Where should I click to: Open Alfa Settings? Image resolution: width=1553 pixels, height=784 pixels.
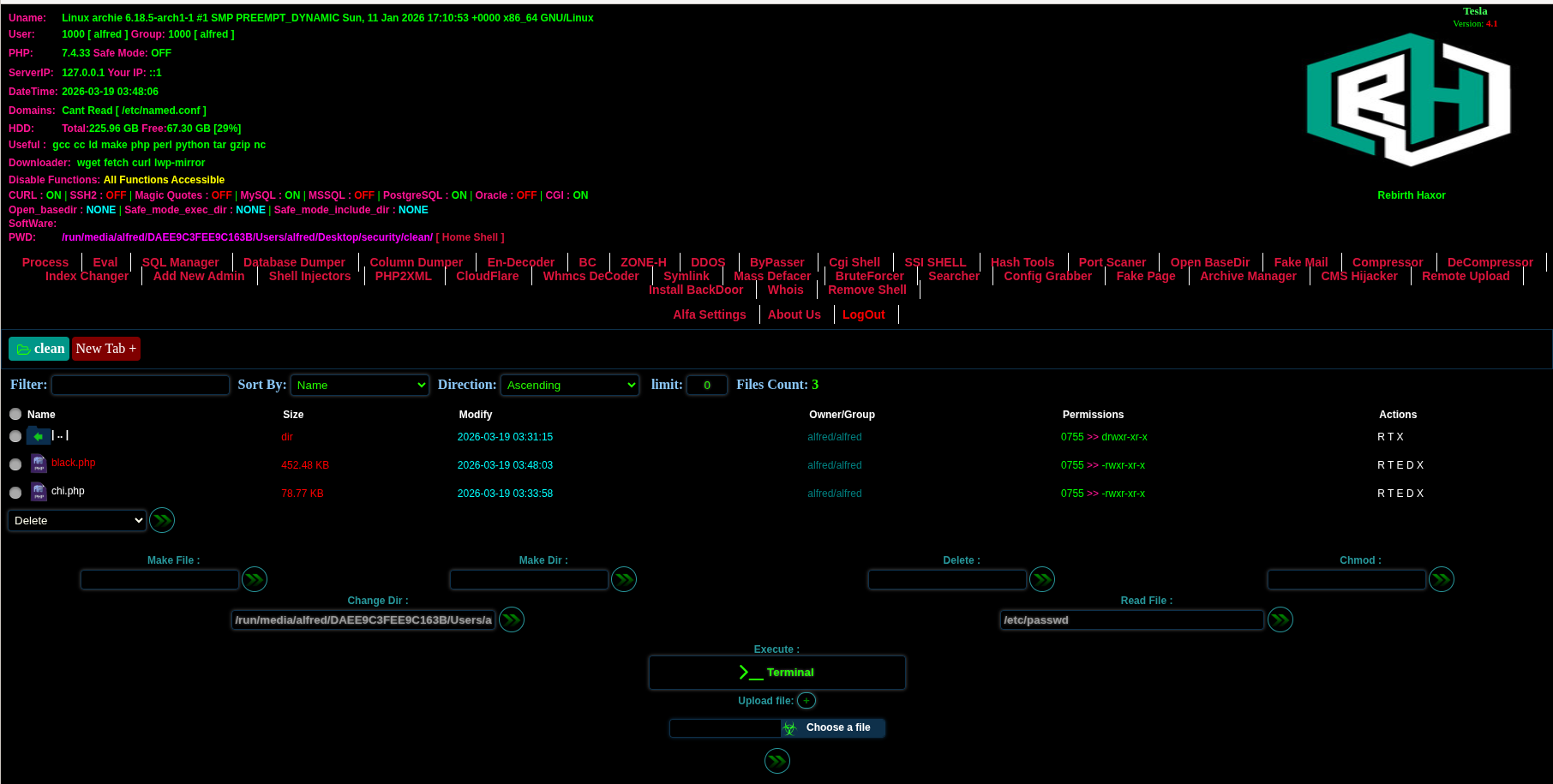pyautogui.click(x=710, y=314)
